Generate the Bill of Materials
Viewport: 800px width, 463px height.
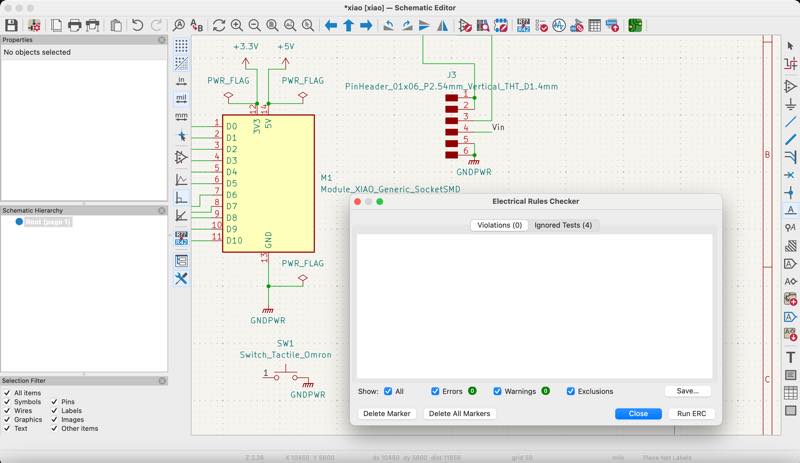(612, 25)
